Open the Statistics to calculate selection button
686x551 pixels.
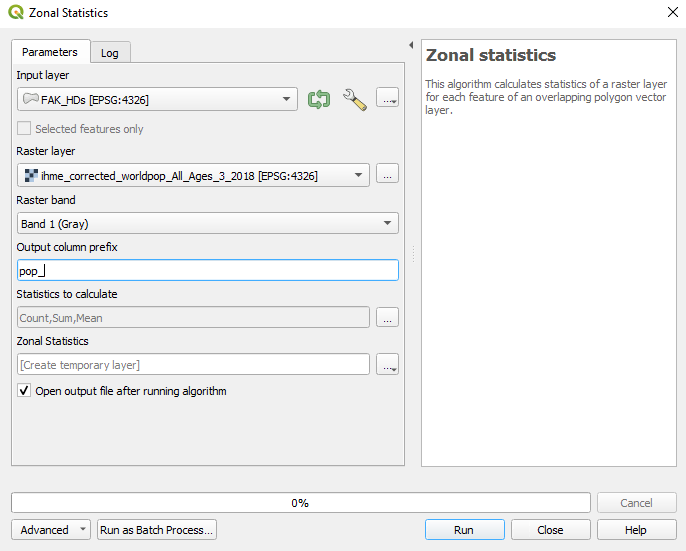[x=387, y=317]
